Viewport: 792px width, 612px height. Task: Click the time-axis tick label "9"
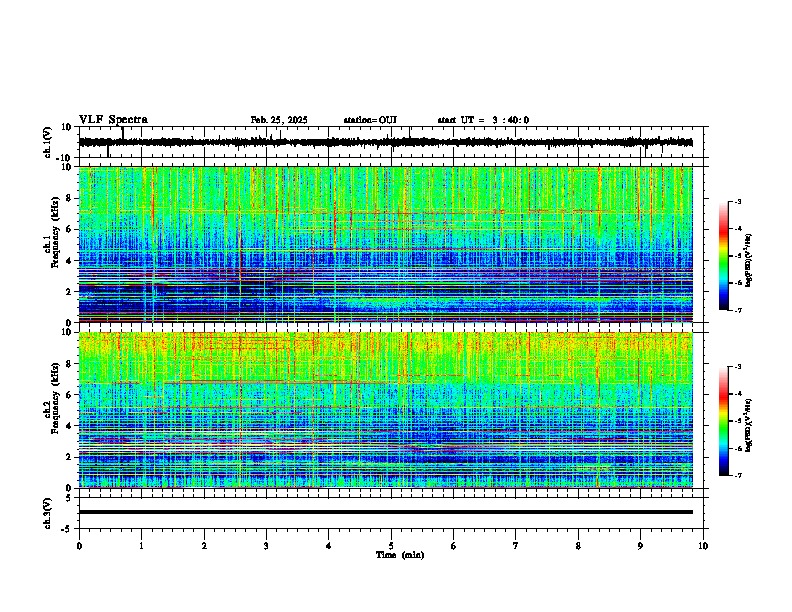[640, 546]
